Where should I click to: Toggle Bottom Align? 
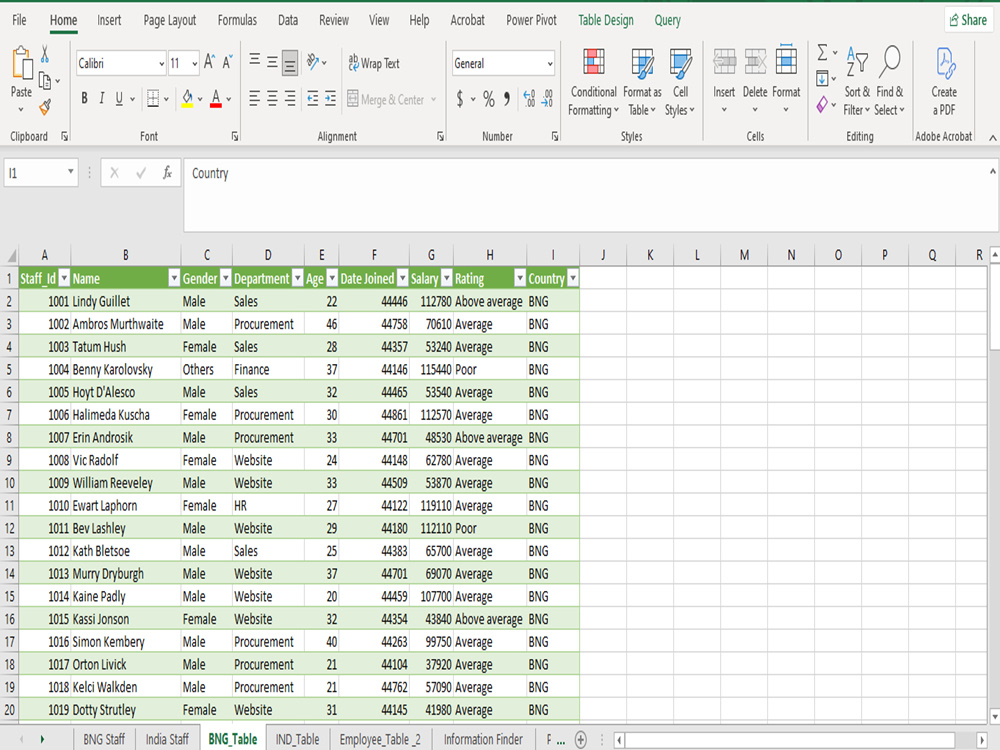point(290,63)
